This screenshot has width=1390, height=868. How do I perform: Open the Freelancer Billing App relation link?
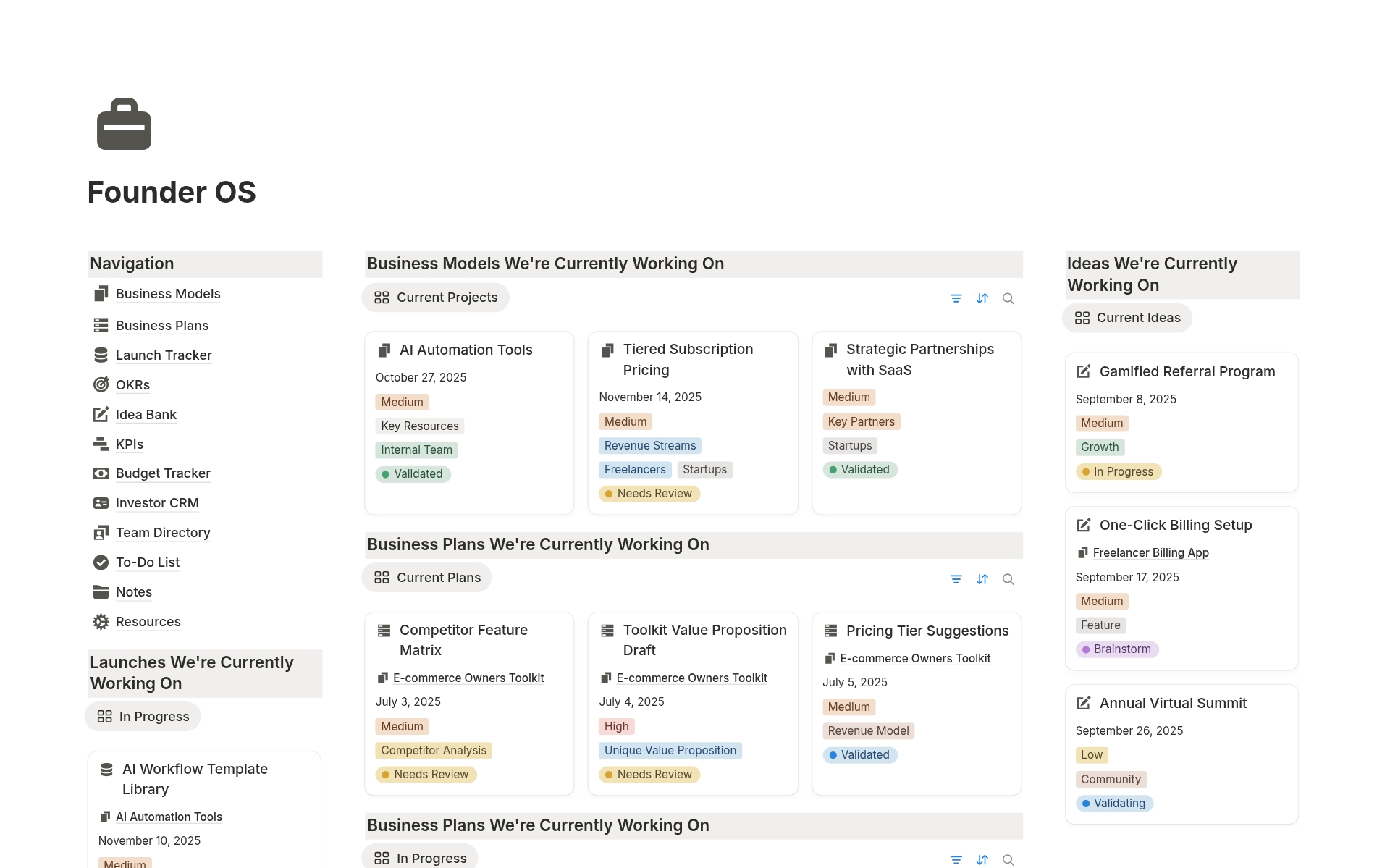(x=1150, y=552)
